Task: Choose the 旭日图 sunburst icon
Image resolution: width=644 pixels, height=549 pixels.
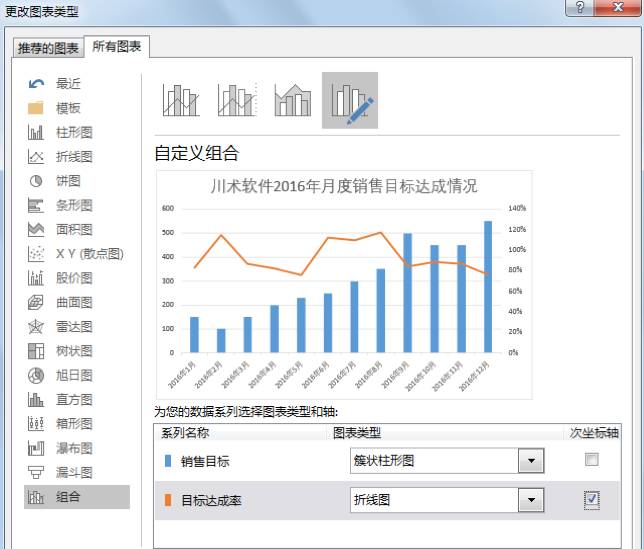Action: (36, 375)
